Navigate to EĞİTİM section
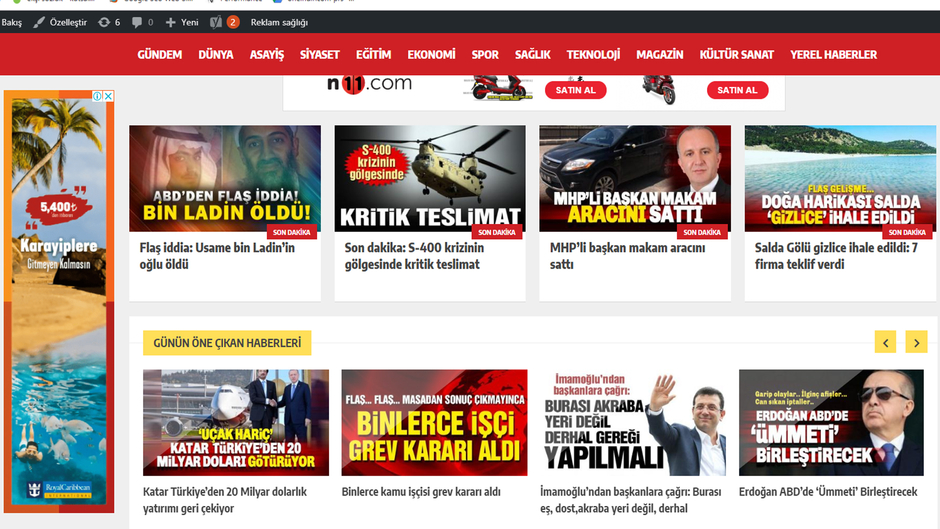940x529 pixels. [373, 55]
